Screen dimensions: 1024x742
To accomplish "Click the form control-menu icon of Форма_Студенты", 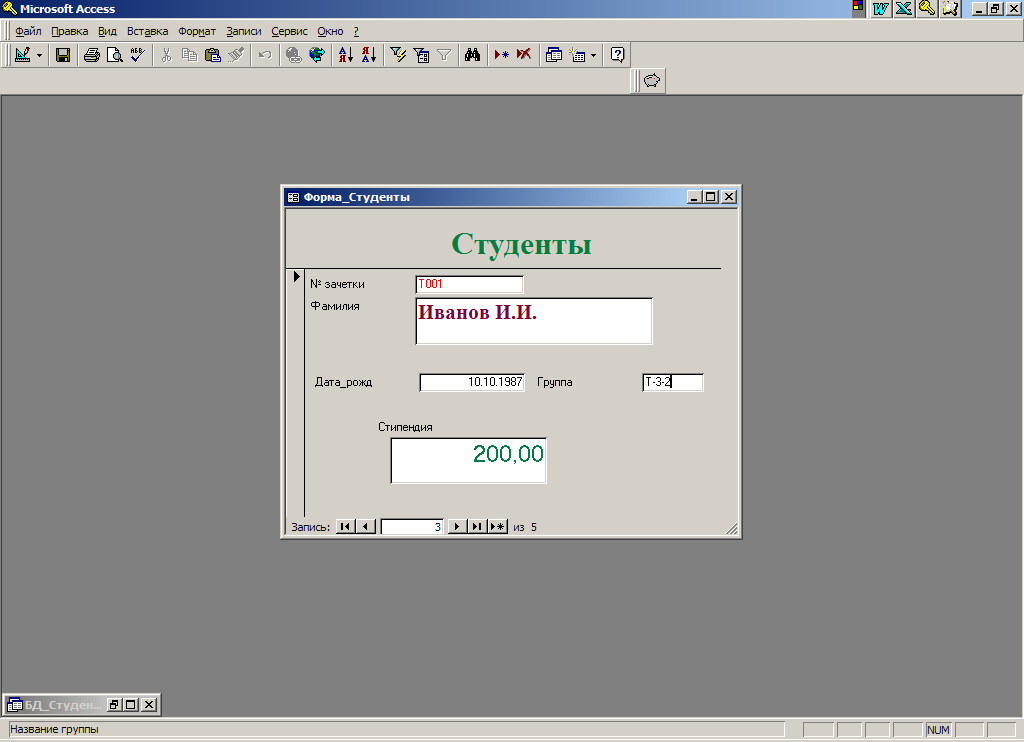I will tap(293, 197).
